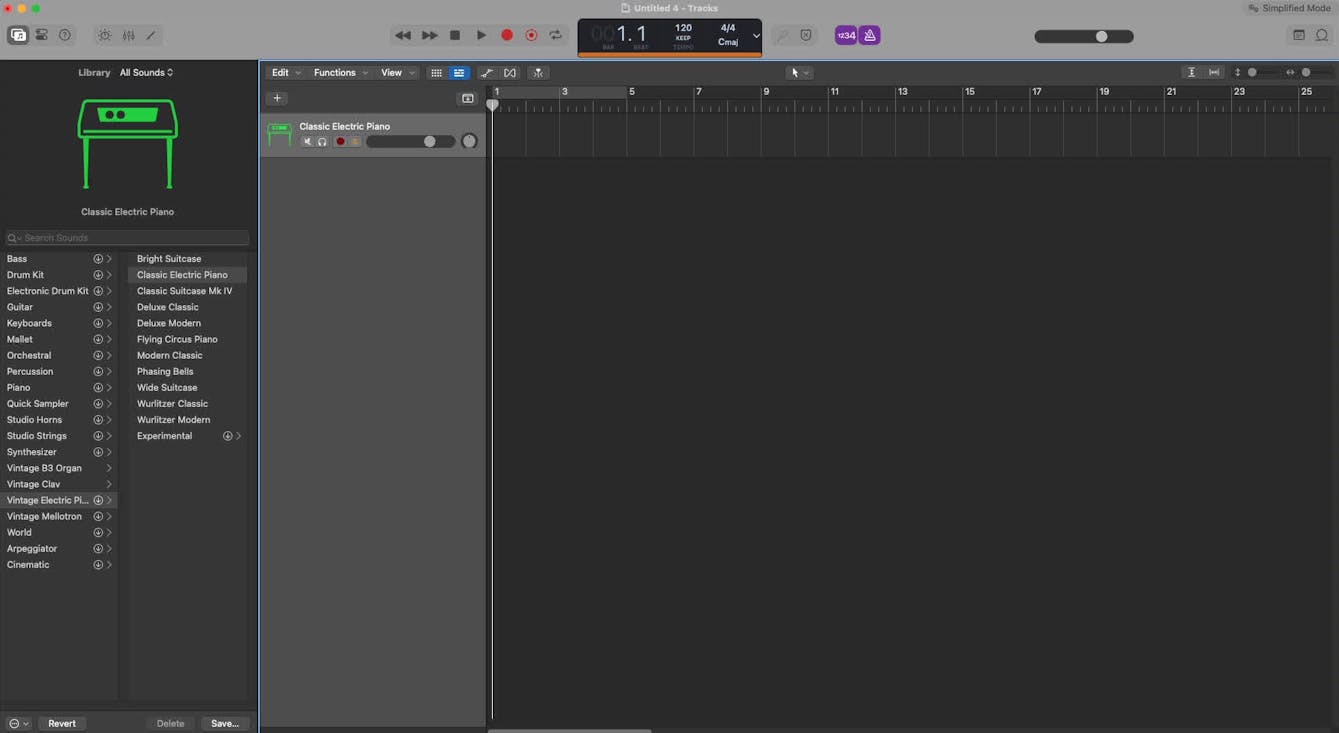Open the All Sounds dropdown

point(147,73)
